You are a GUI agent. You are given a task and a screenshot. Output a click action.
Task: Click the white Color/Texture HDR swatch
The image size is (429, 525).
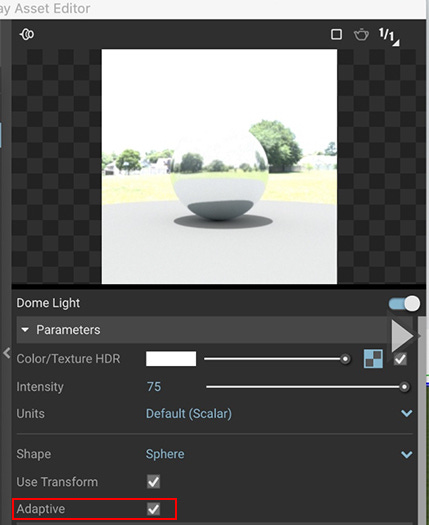(171, 359)
